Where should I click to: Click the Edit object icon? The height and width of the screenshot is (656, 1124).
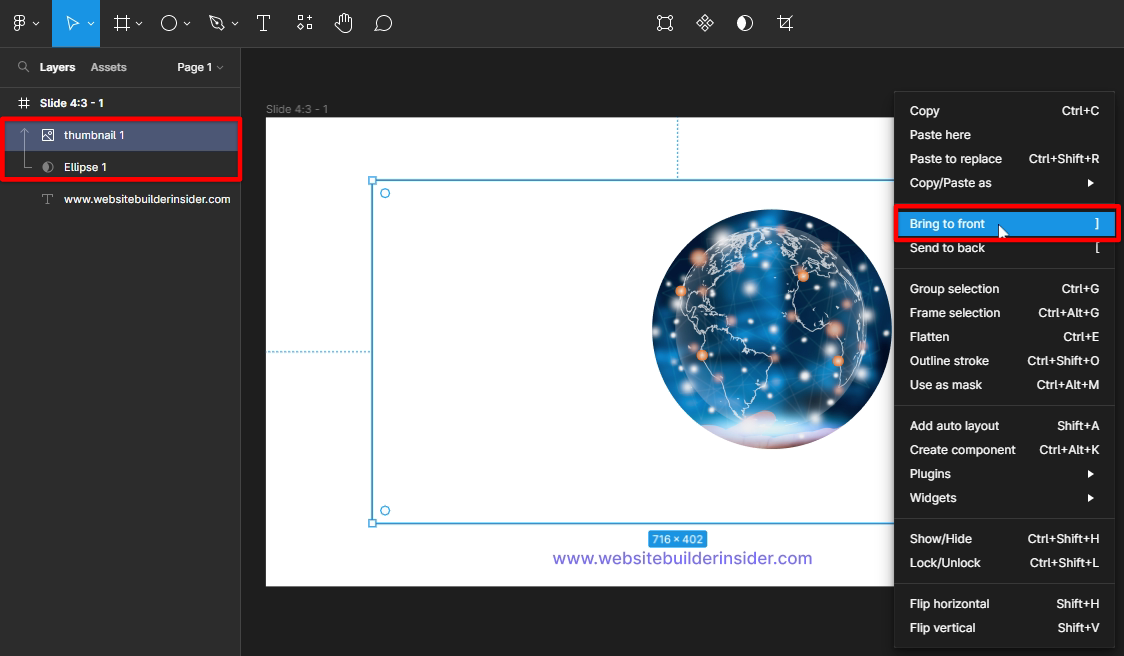click(x=665, y=23)
